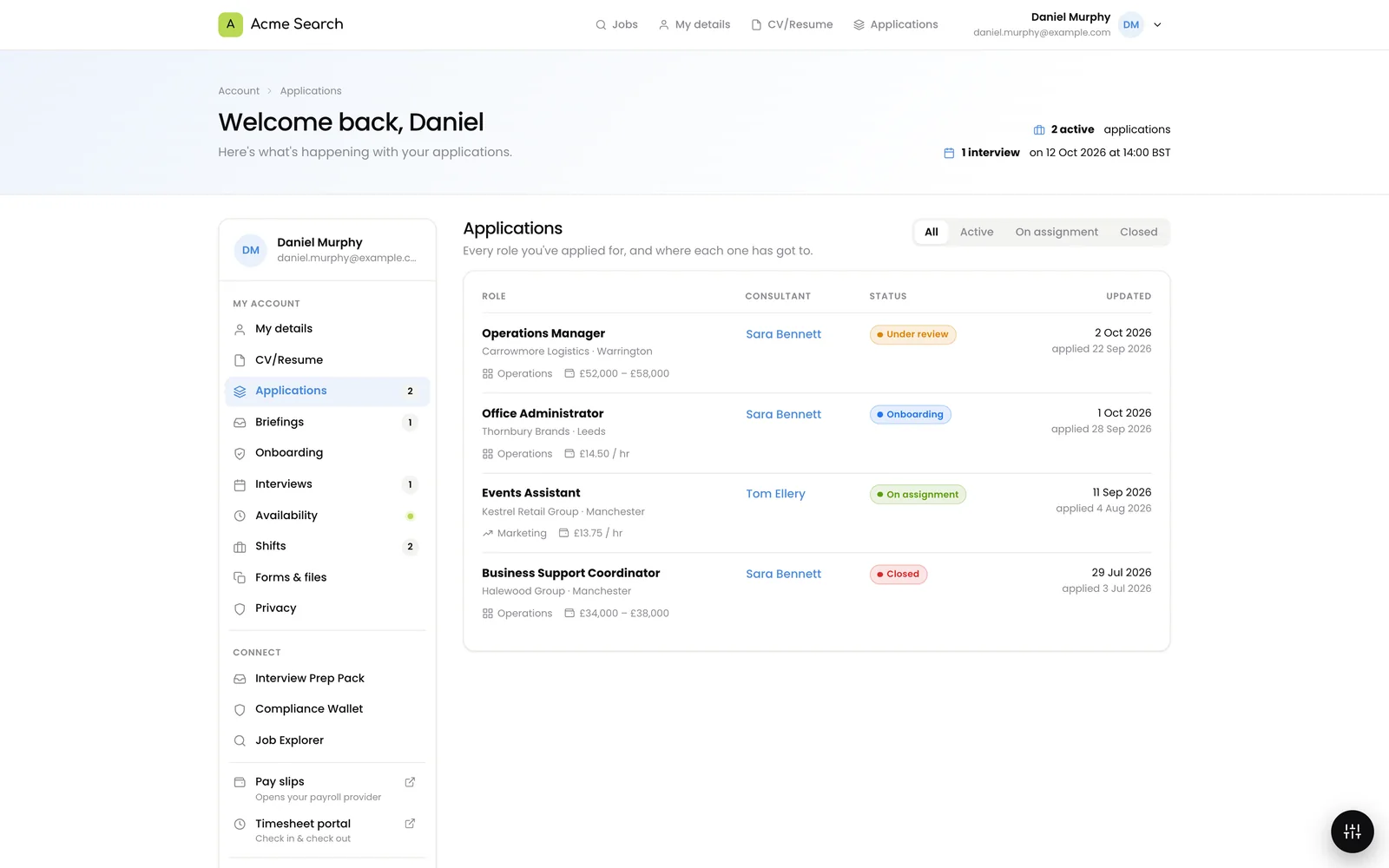Open the Operations Manager role
The height and width of the screenshot is (868, 1389).
pyautogui.click(x=543, y=333)
